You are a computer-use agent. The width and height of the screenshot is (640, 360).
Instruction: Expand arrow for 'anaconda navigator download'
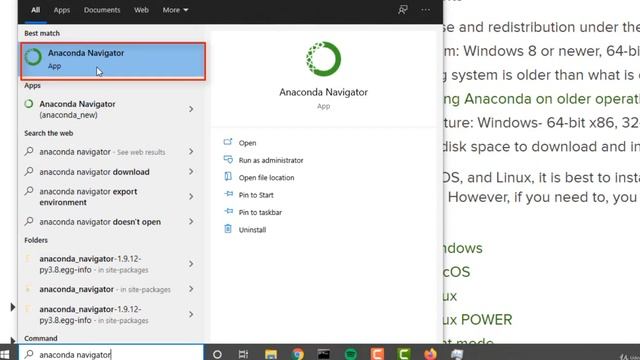tap(191, 172)
